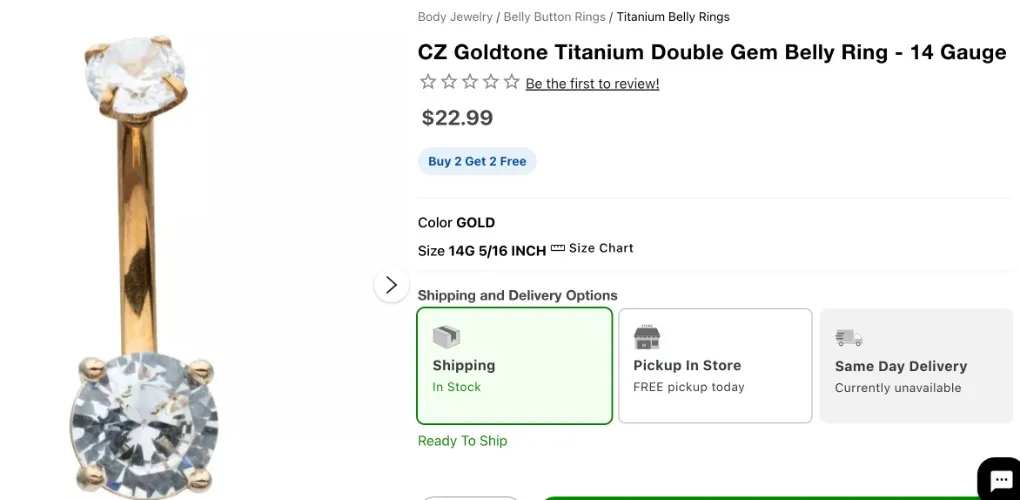The height and width of the screenshot is (500, 1020).
Task: Show next product image with arrow
Action: tap(391, 285)
